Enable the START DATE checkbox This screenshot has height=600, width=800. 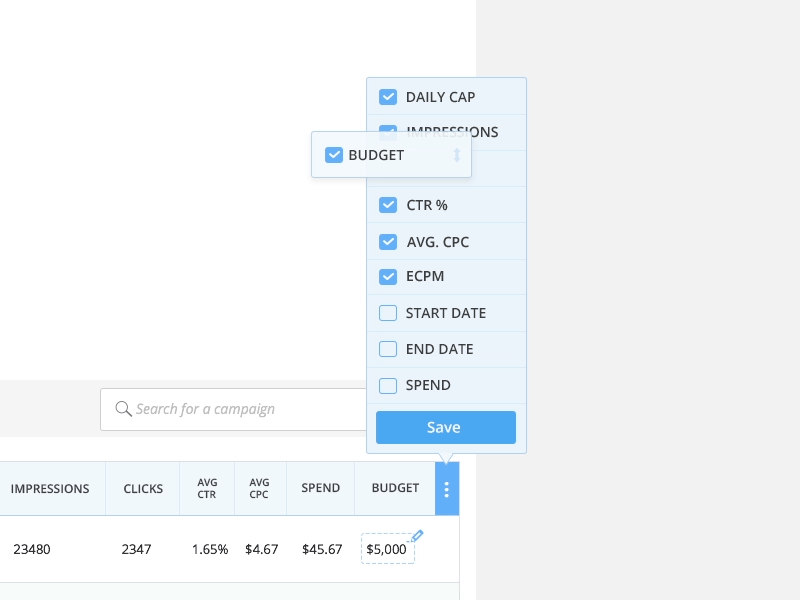388,313
